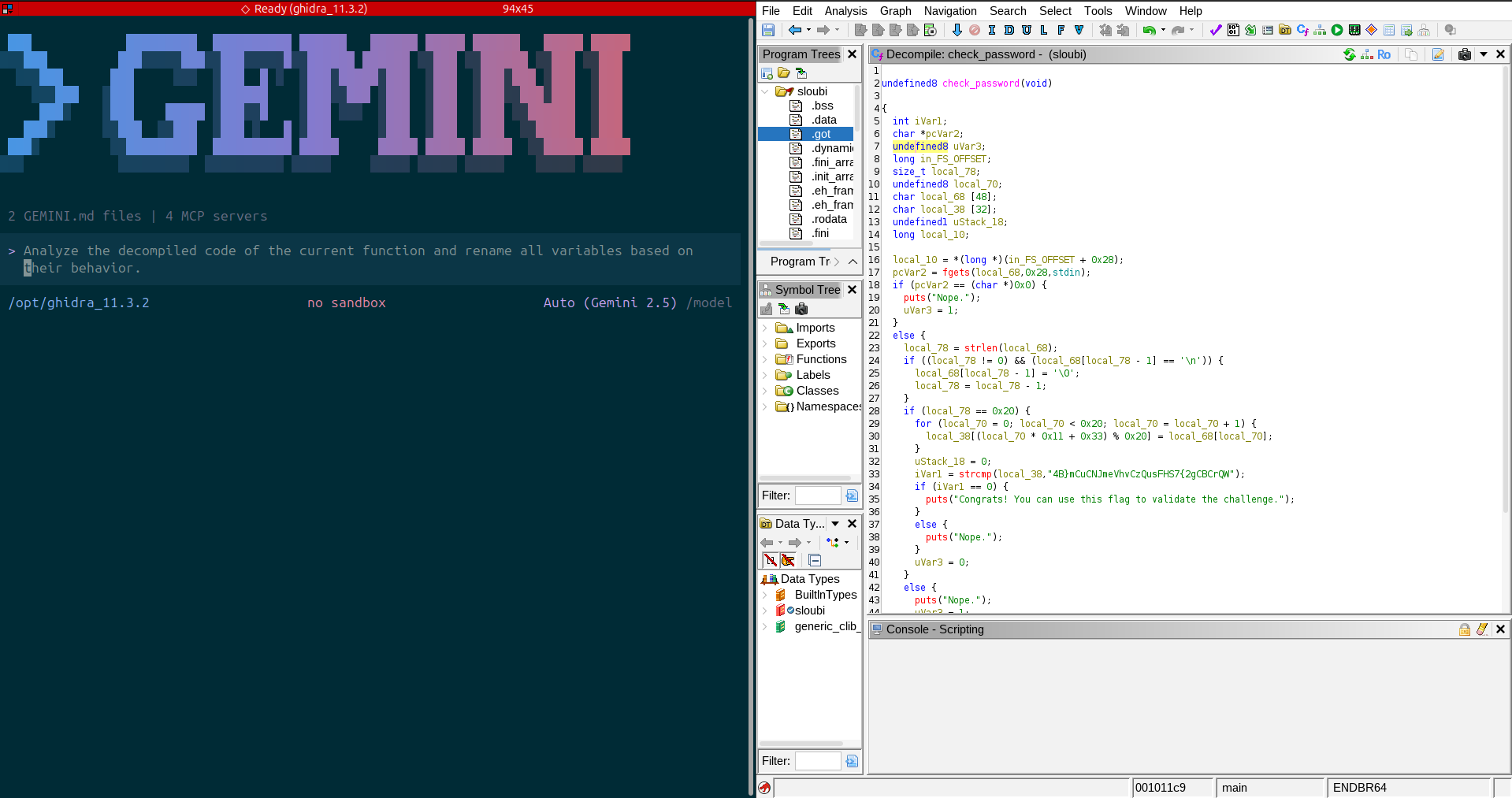The height and width of the screenshot is (798, 1512).
Task: Click the decompiler snapshot camera icon
Action: (1464, 54)
